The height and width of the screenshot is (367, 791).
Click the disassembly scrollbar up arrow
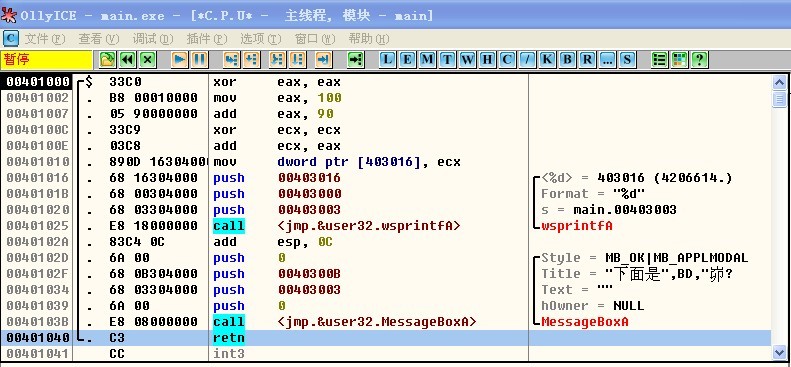click(779, 83)
